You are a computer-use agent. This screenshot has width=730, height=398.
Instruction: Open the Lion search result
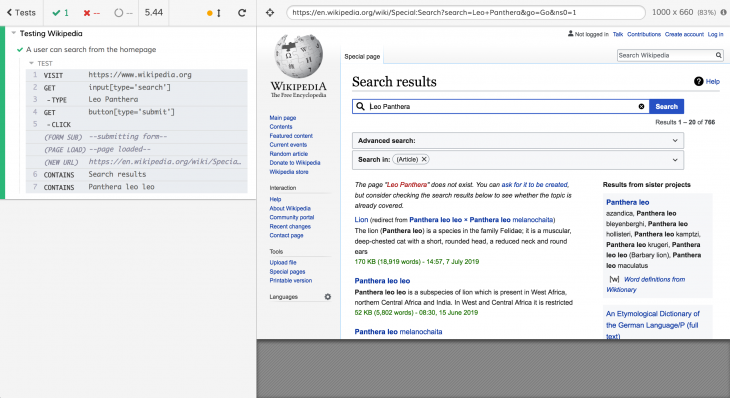[361, 220]
